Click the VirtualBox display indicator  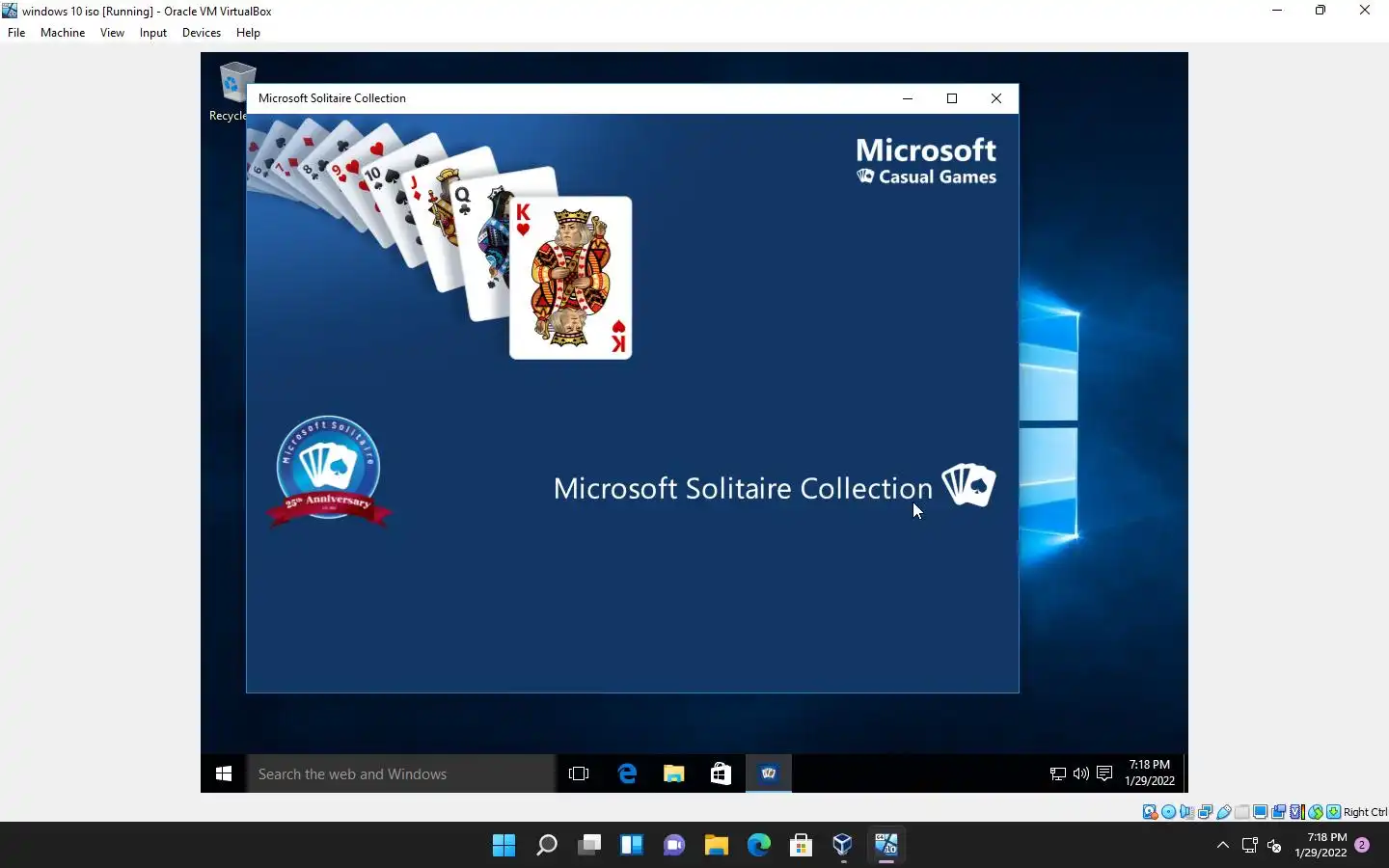click(1260, 812)
